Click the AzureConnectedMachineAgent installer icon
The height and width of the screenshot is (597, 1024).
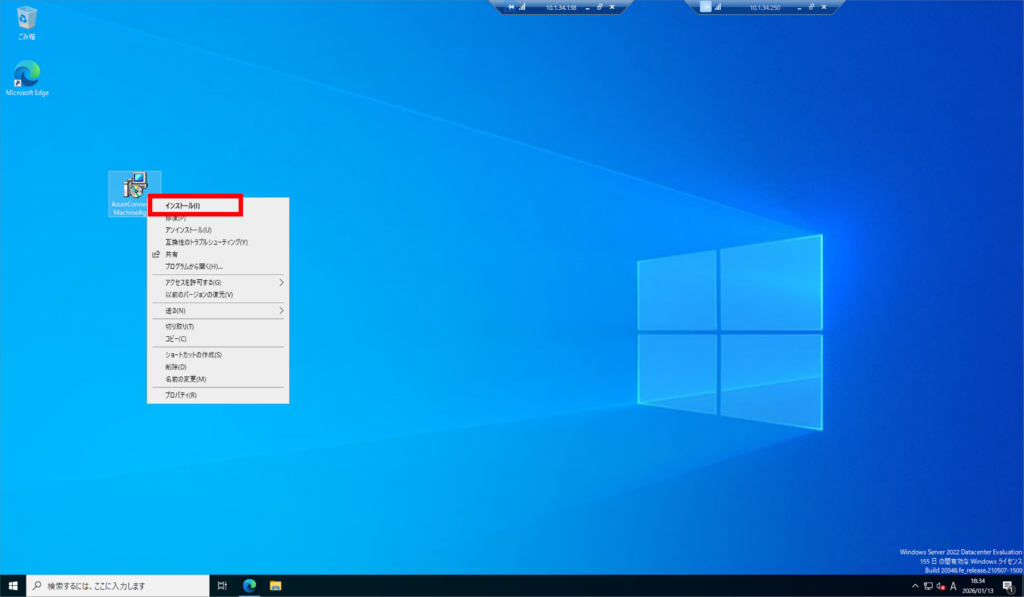point(133,186)
